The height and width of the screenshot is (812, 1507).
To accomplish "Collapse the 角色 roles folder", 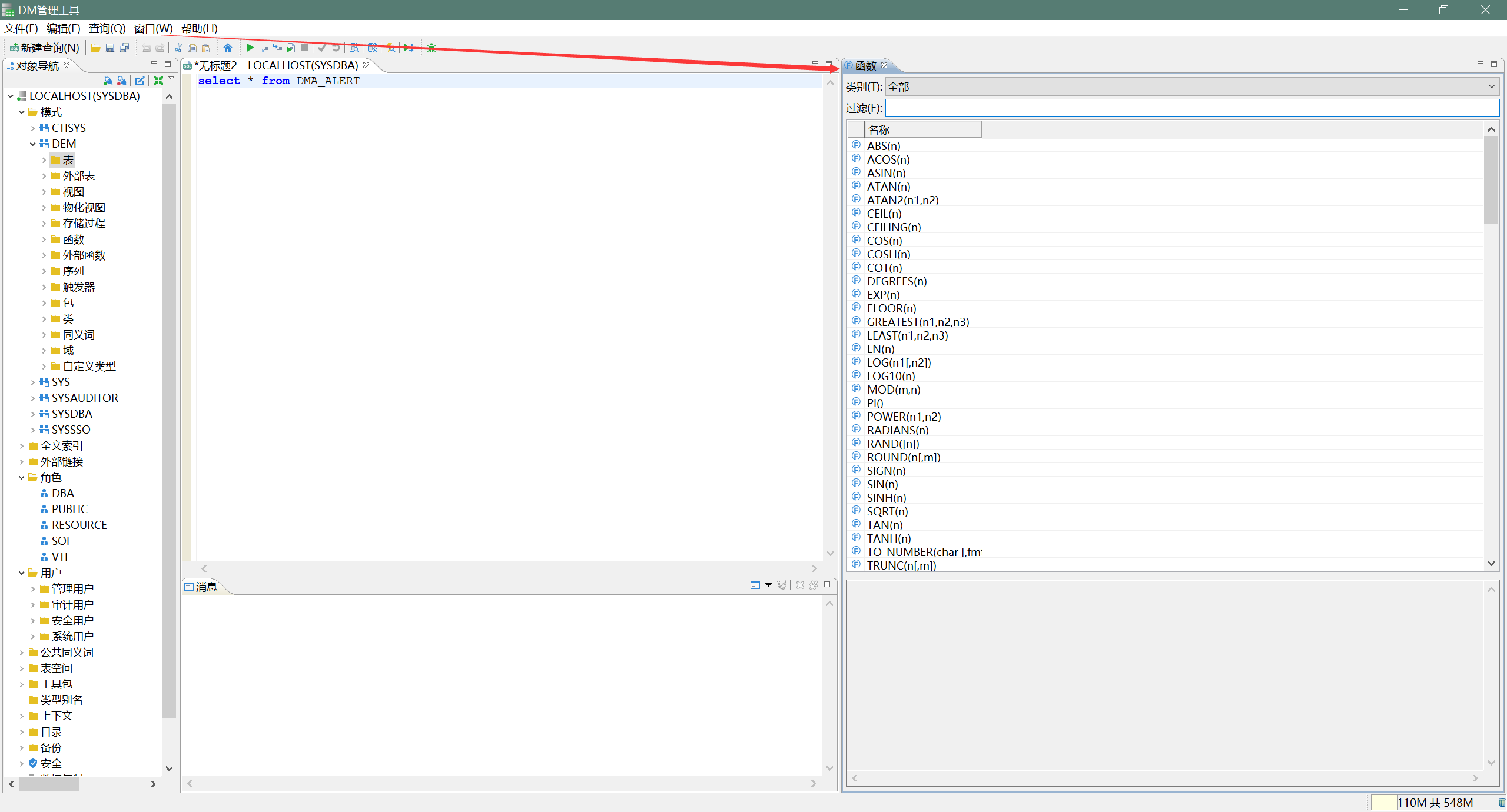I will 22,478.
